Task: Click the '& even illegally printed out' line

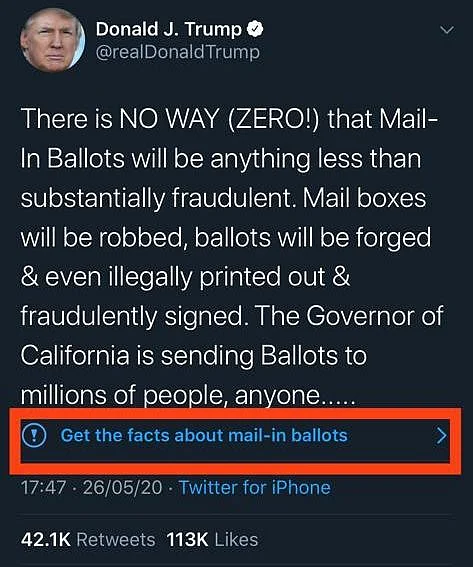Action: click(185, 277)
